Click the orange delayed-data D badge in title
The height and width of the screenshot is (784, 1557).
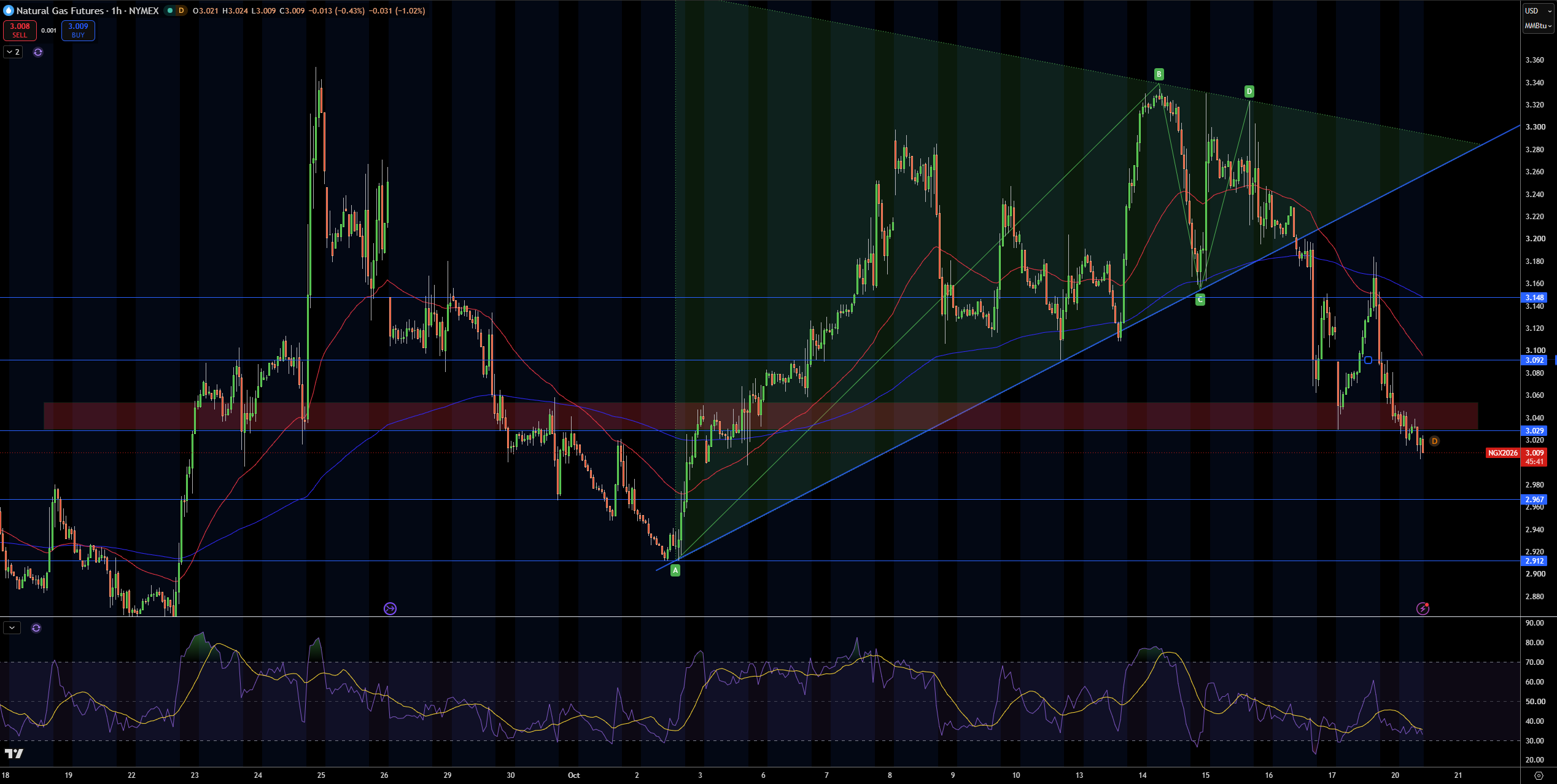[181, 10]
